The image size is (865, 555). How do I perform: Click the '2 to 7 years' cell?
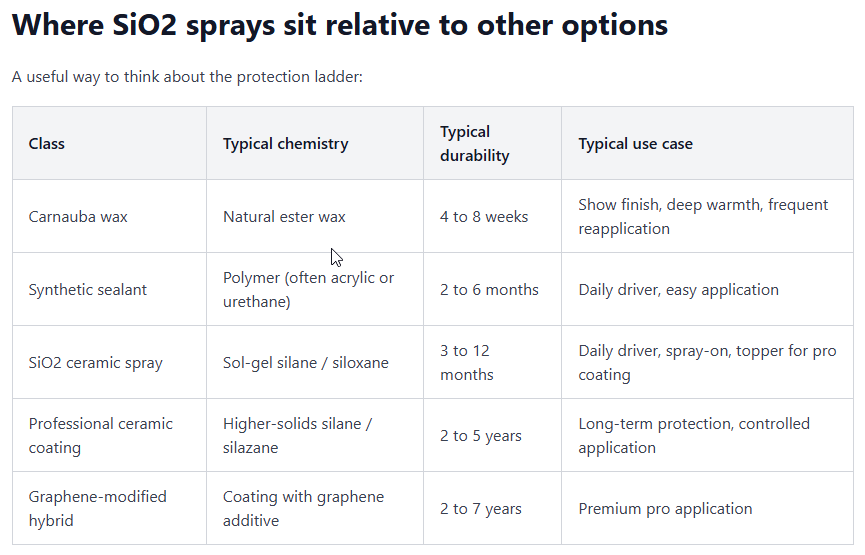(x=493, y=508)
